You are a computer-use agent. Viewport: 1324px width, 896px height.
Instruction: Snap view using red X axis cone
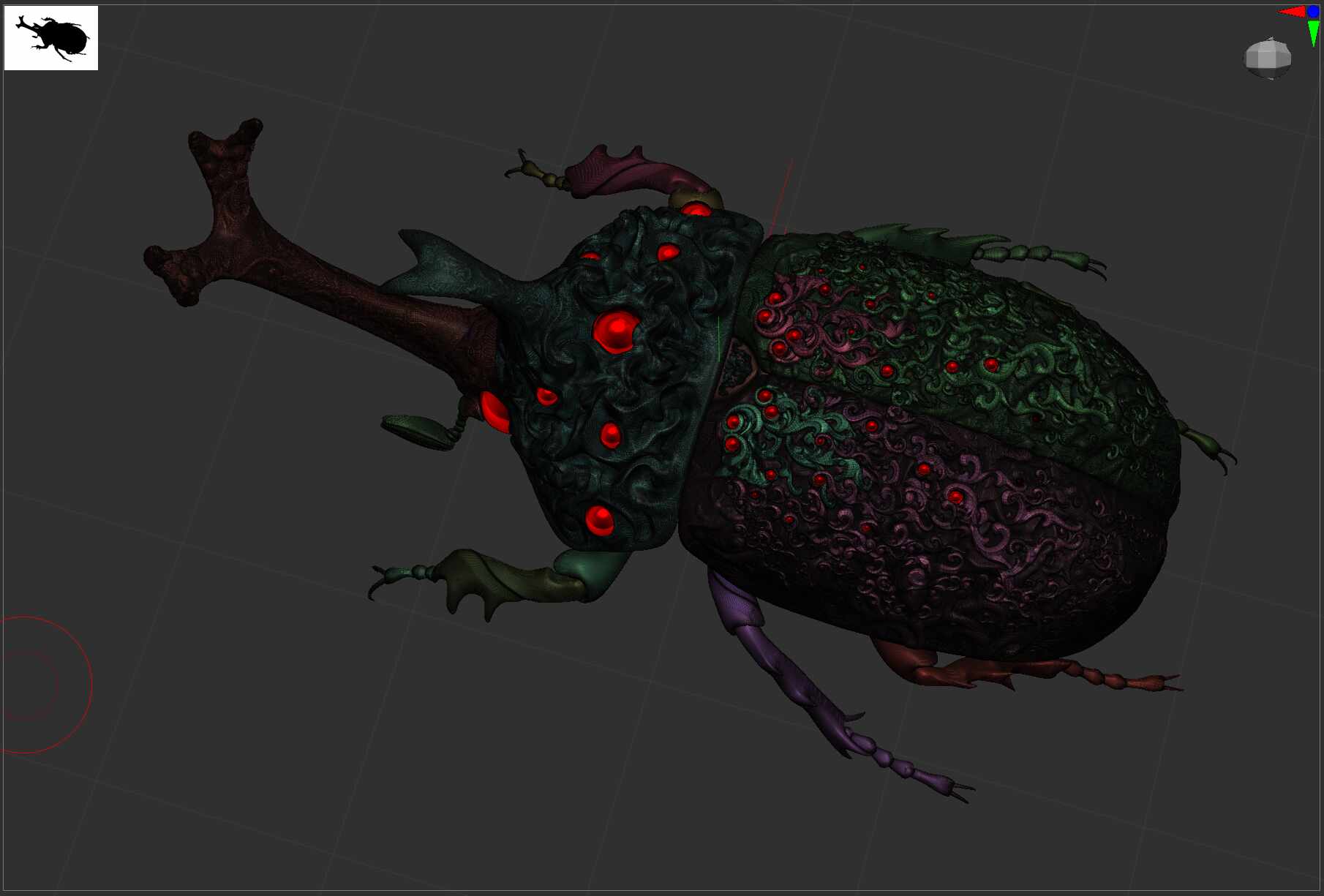[1293, 12]
